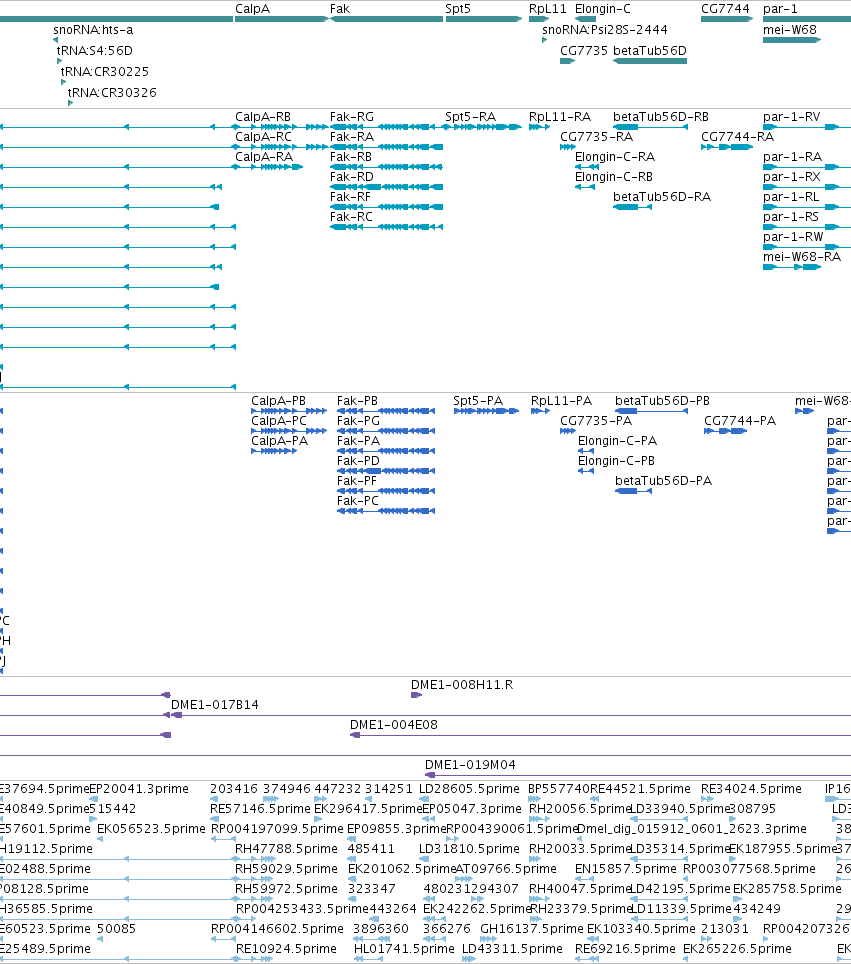This screenshot has height=964, width=851.
Task: Click the RpL11 gene label
Action: (547, 9)
